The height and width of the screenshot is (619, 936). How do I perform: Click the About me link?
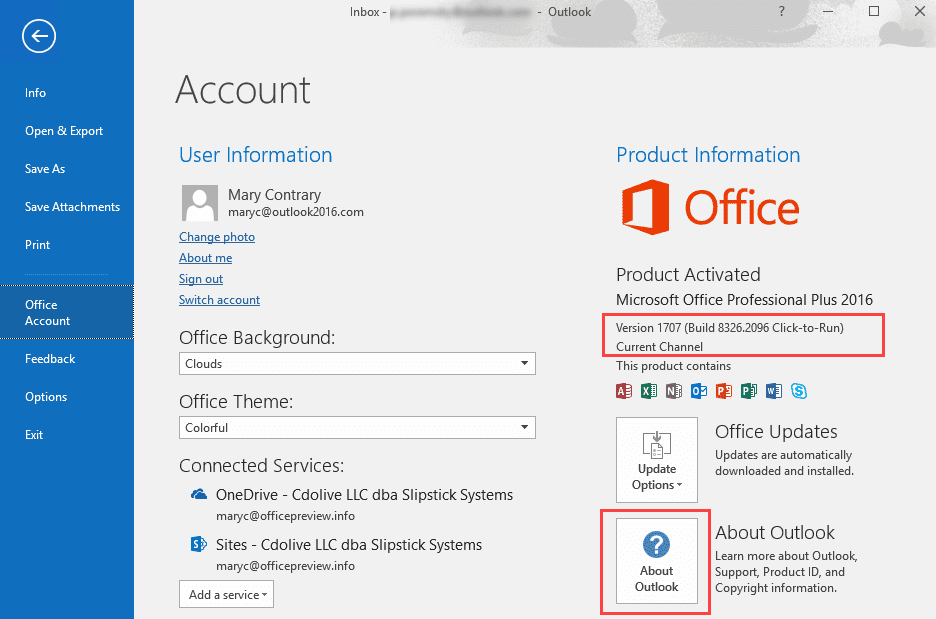205,258
